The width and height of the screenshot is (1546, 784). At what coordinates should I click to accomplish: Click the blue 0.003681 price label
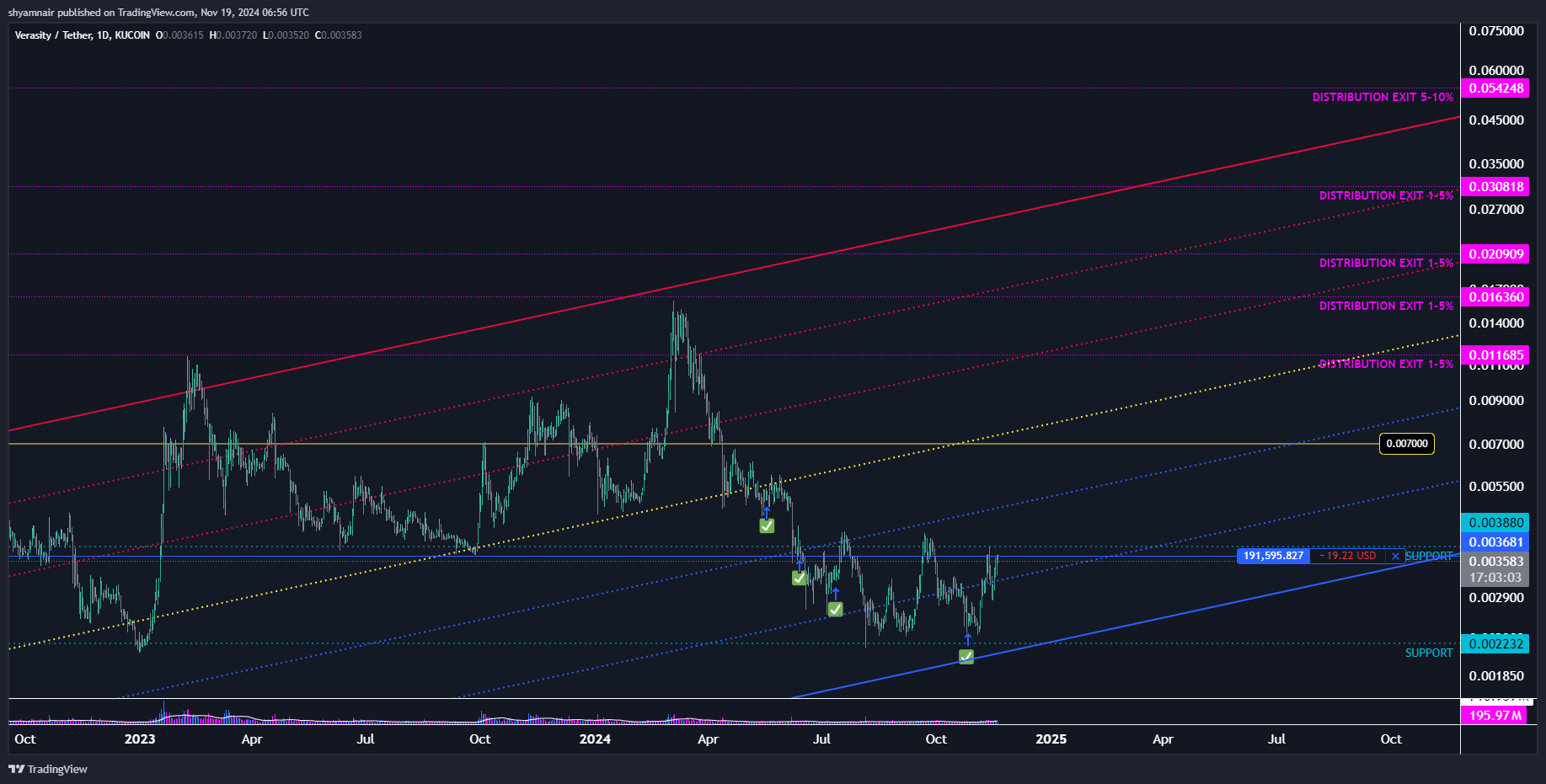(x=1495, y=542)
